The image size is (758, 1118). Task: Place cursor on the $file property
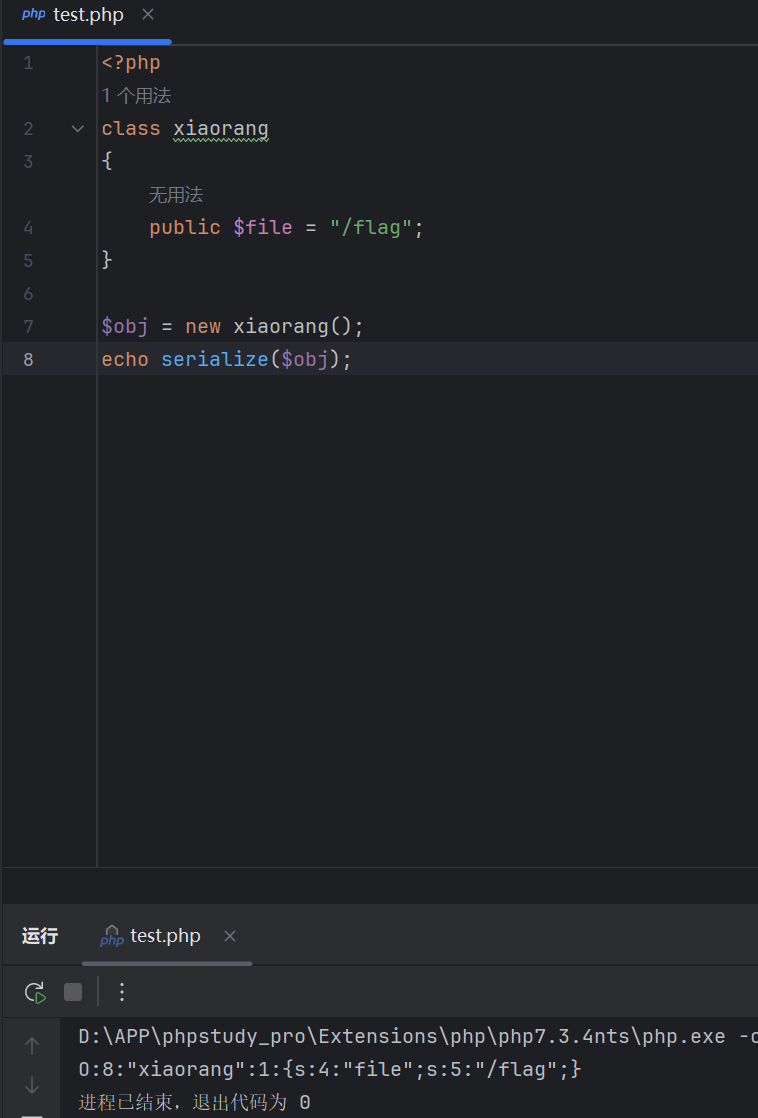click(262, 227)
